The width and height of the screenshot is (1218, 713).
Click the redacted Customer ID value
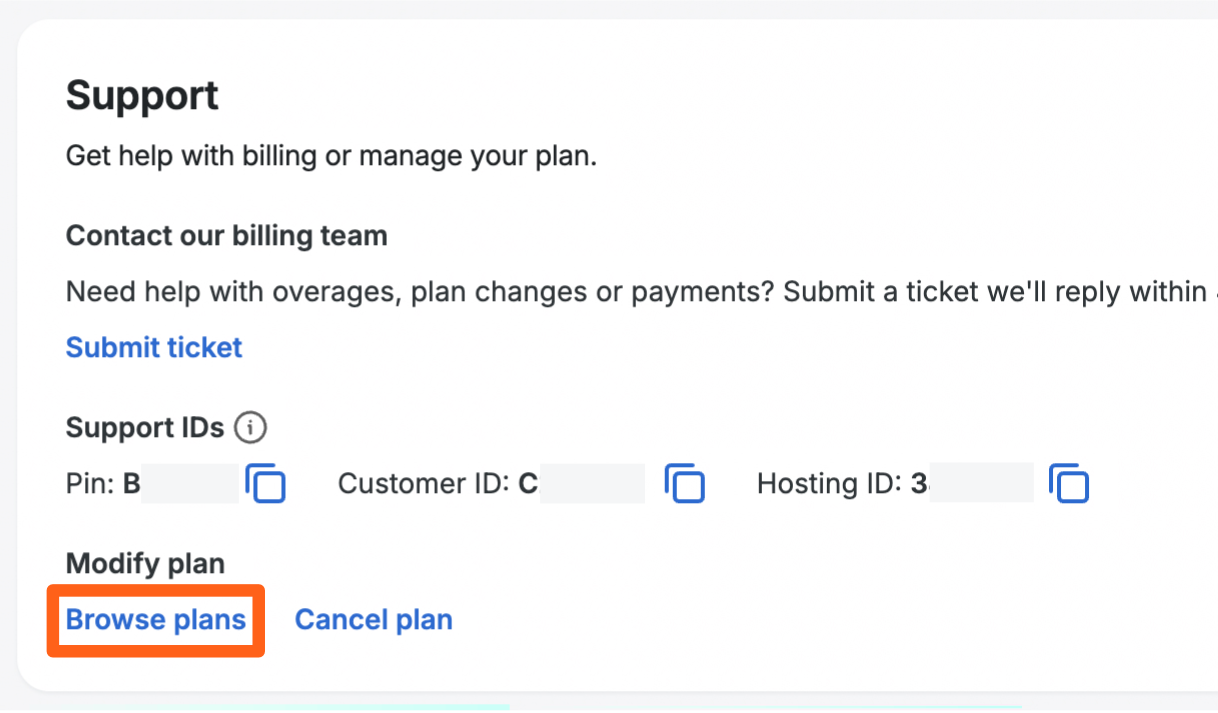tap(592, 484)
